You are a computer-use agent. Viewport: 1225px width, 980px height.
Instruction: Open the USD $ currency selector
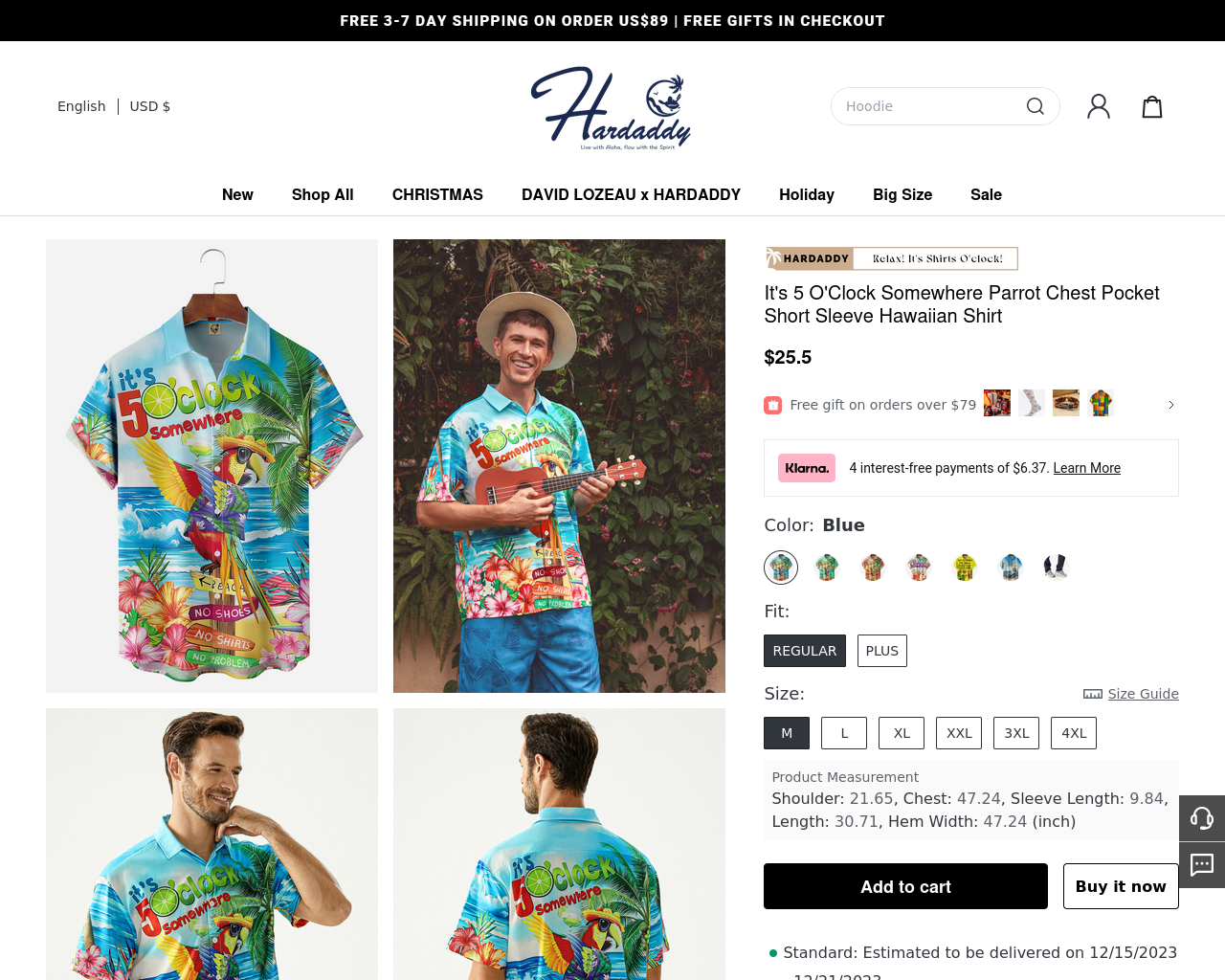point(150,106)
